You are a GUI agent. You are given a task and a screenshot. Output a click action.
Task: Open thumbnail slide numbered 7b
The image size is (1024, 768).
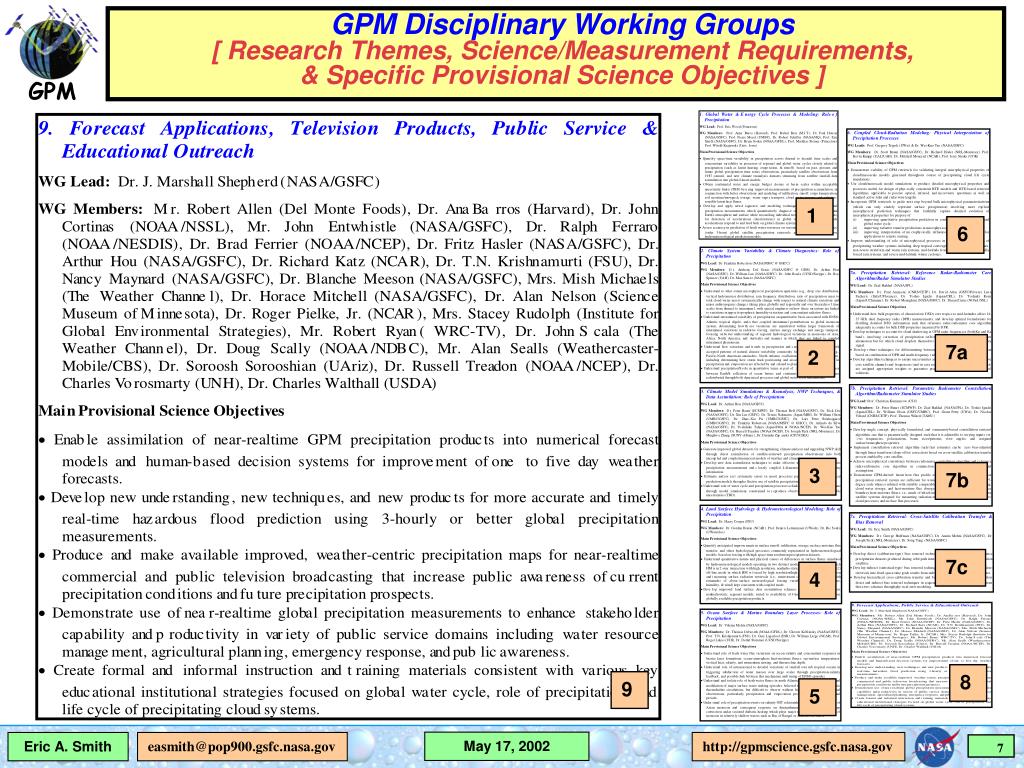pyautogui.click(x=921, y=446)
